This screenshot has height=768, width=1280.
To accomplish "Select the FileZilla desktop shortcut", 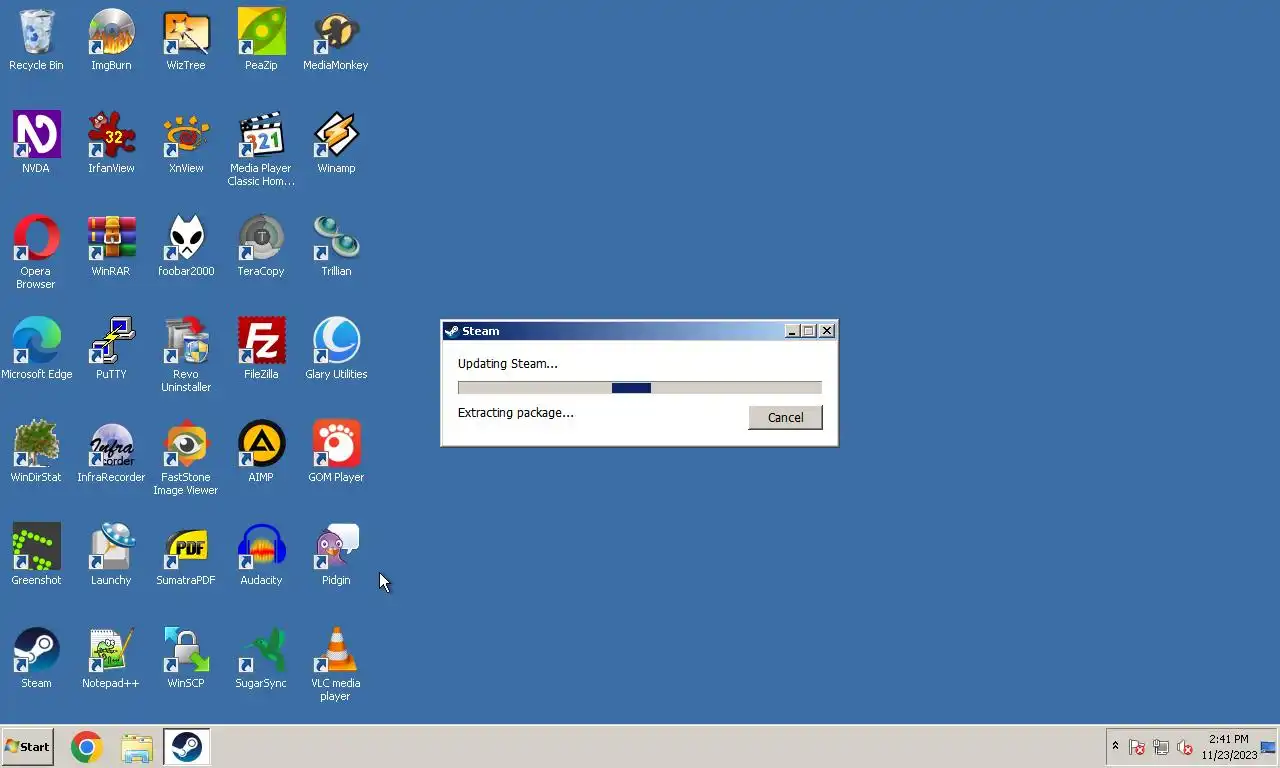I will [261, 349].
